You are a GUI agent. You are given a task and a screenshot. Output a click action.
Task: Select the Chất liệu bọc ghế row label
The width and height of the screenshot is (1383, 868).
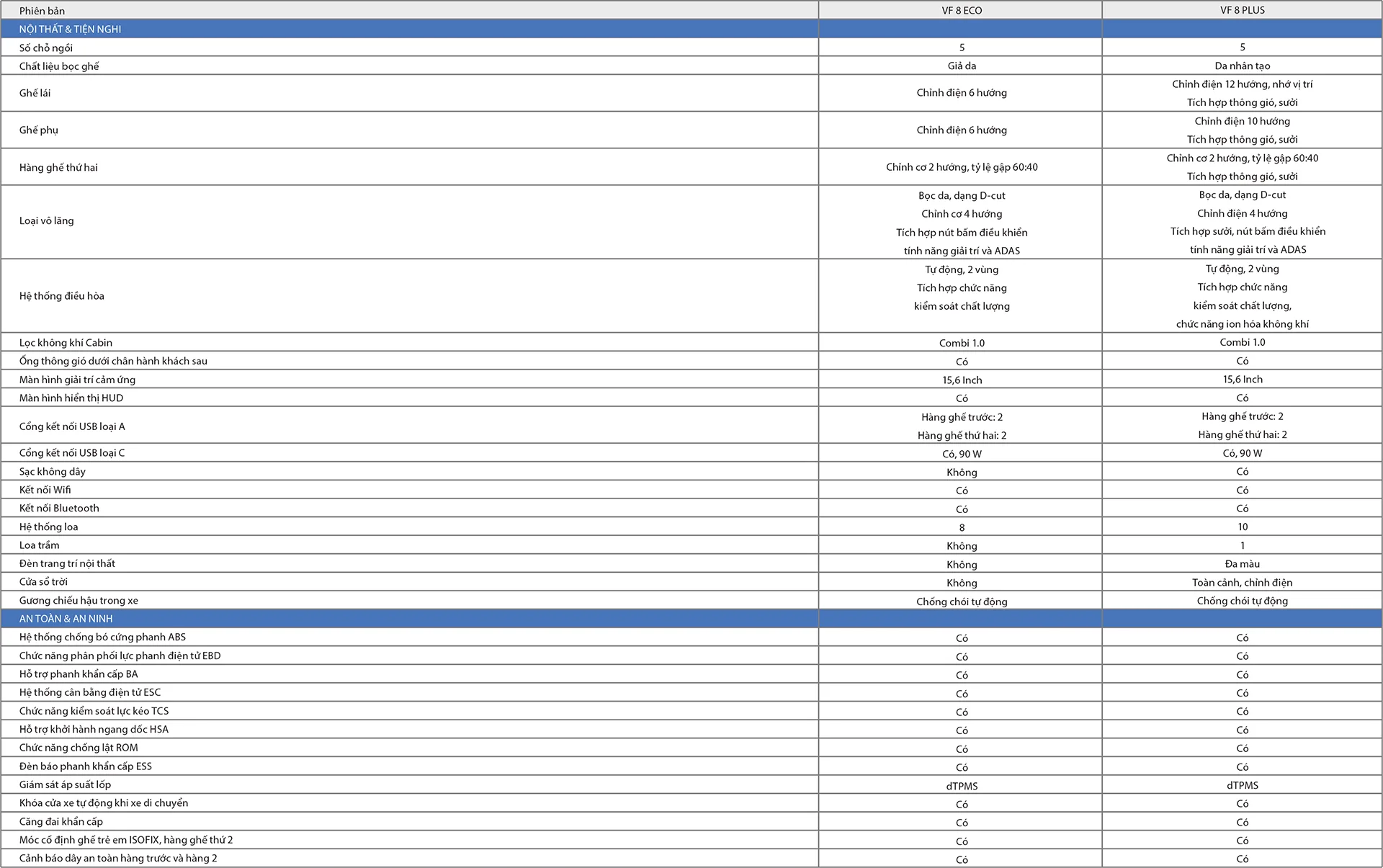coord(59,66)
